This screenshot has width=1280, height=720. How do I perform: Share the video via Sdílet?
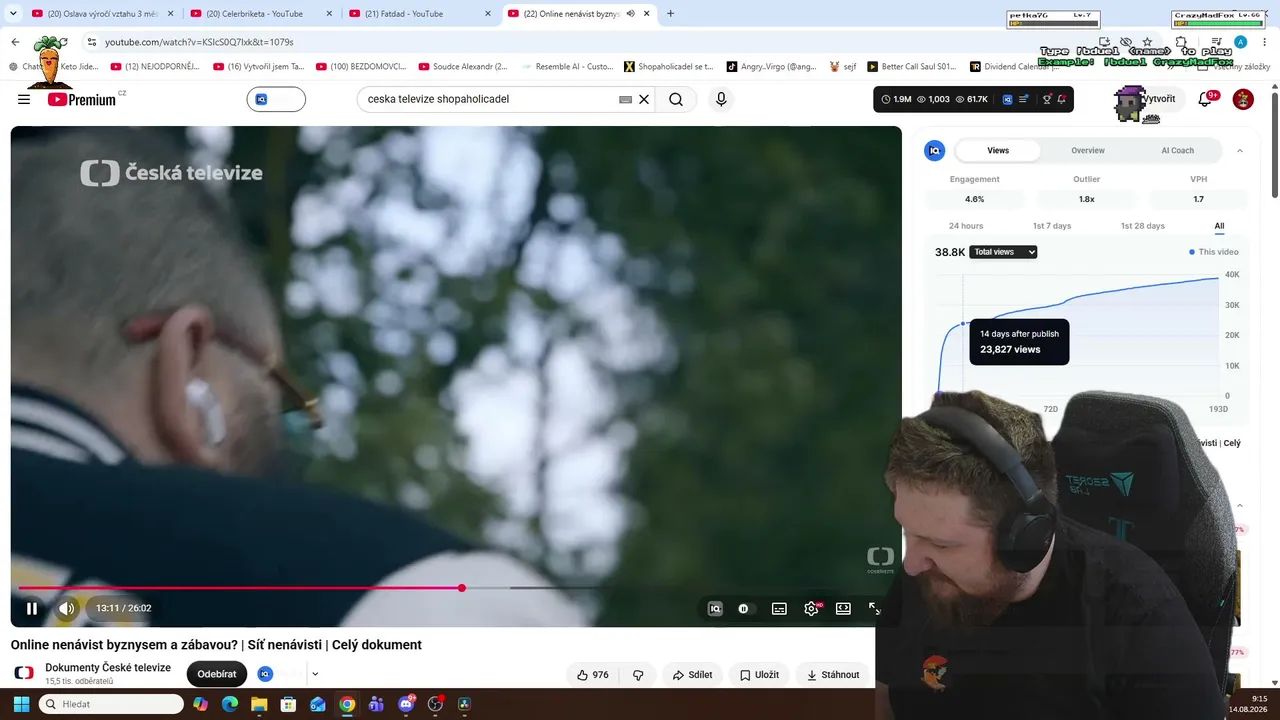(692, 675)
